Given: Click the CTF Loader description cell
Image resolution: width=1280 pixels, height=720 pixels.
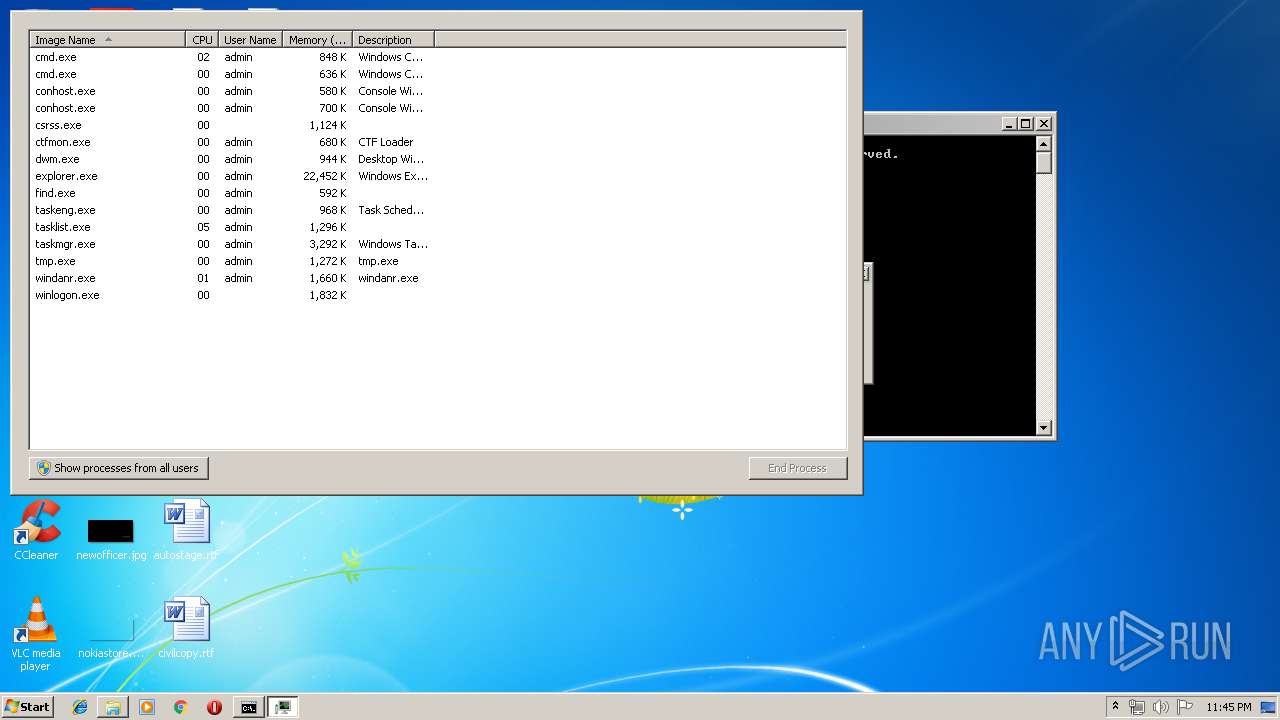Looking at the screenshot, I should coord(386,142).
